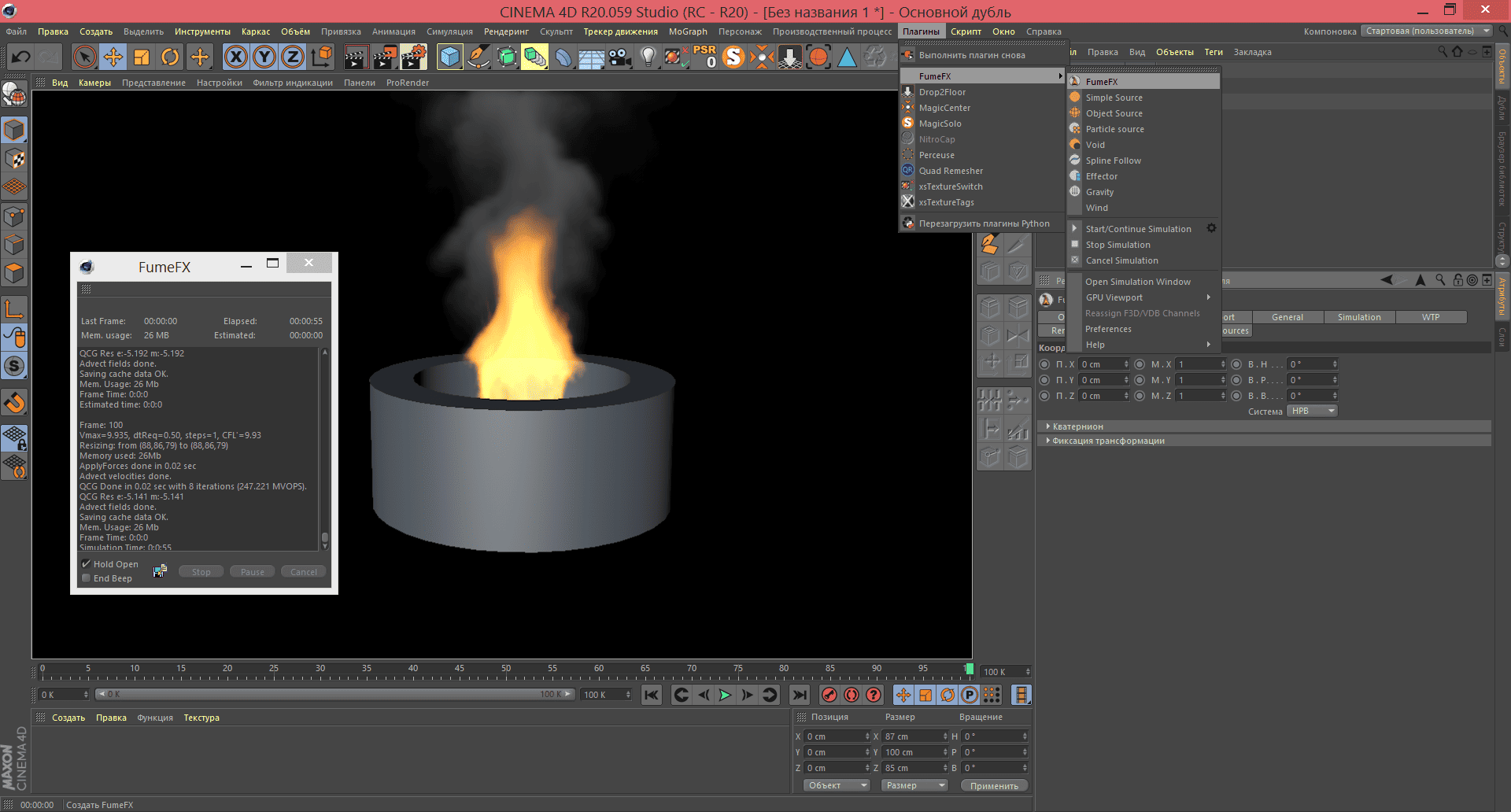Image resolution: width=1511 pixels, height=812 pixels.
Task: Add a Camera object icon
Action: [619, 57]
